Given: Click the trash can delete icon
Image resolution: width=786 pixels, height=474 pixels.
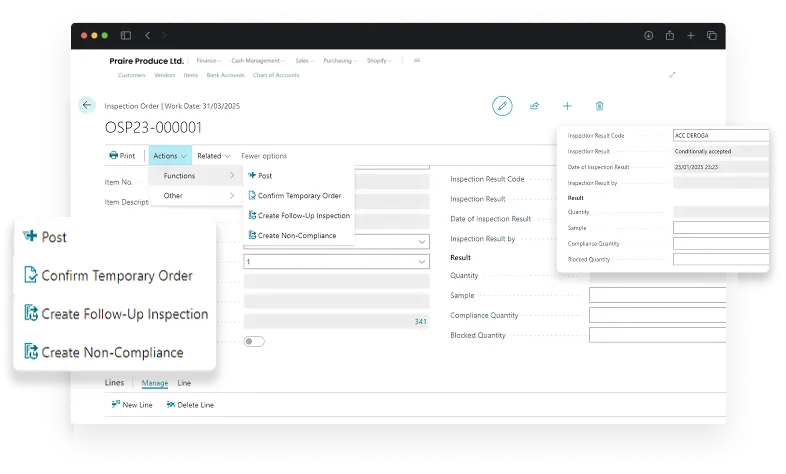Looking at the screenshot, I should click(x=599, y=105).
